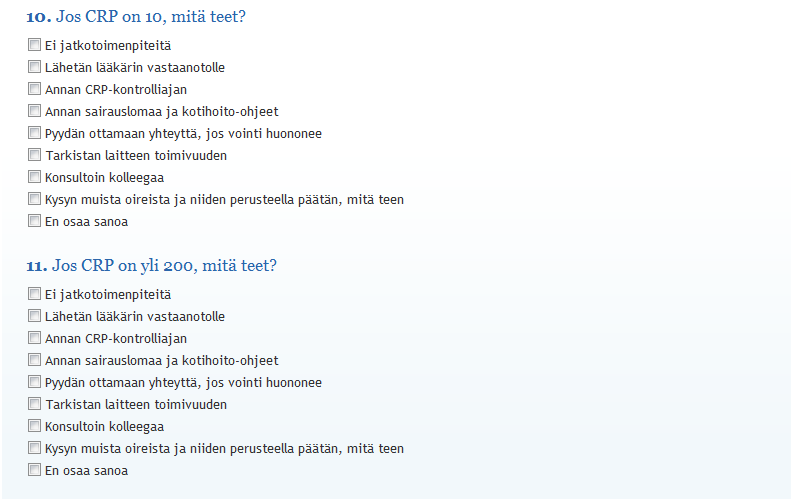Check 'Annan sairauslomaa ja kotihoito-ohjeet' in question 10
This screenshot has height=499, width=791.
(x=34, y=110)
